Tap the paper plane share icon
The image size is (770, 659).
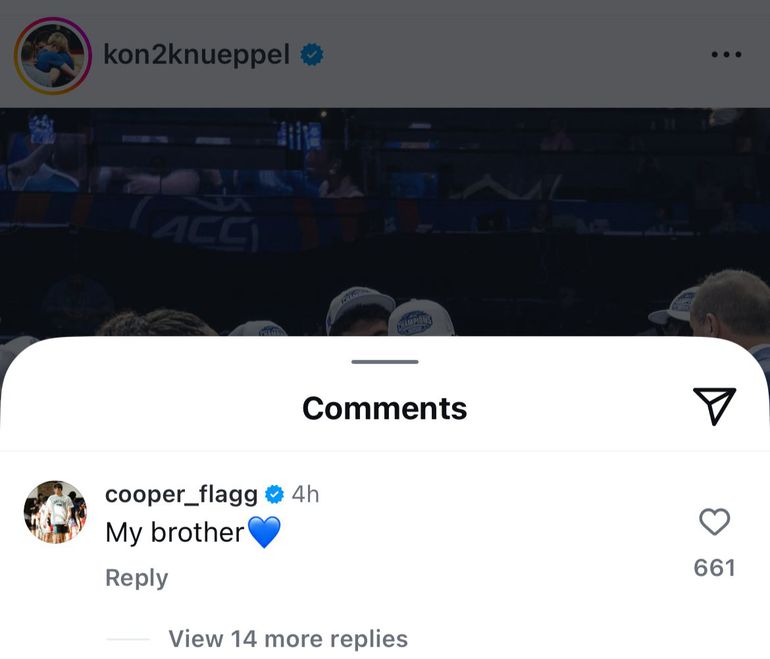point(714,405)
